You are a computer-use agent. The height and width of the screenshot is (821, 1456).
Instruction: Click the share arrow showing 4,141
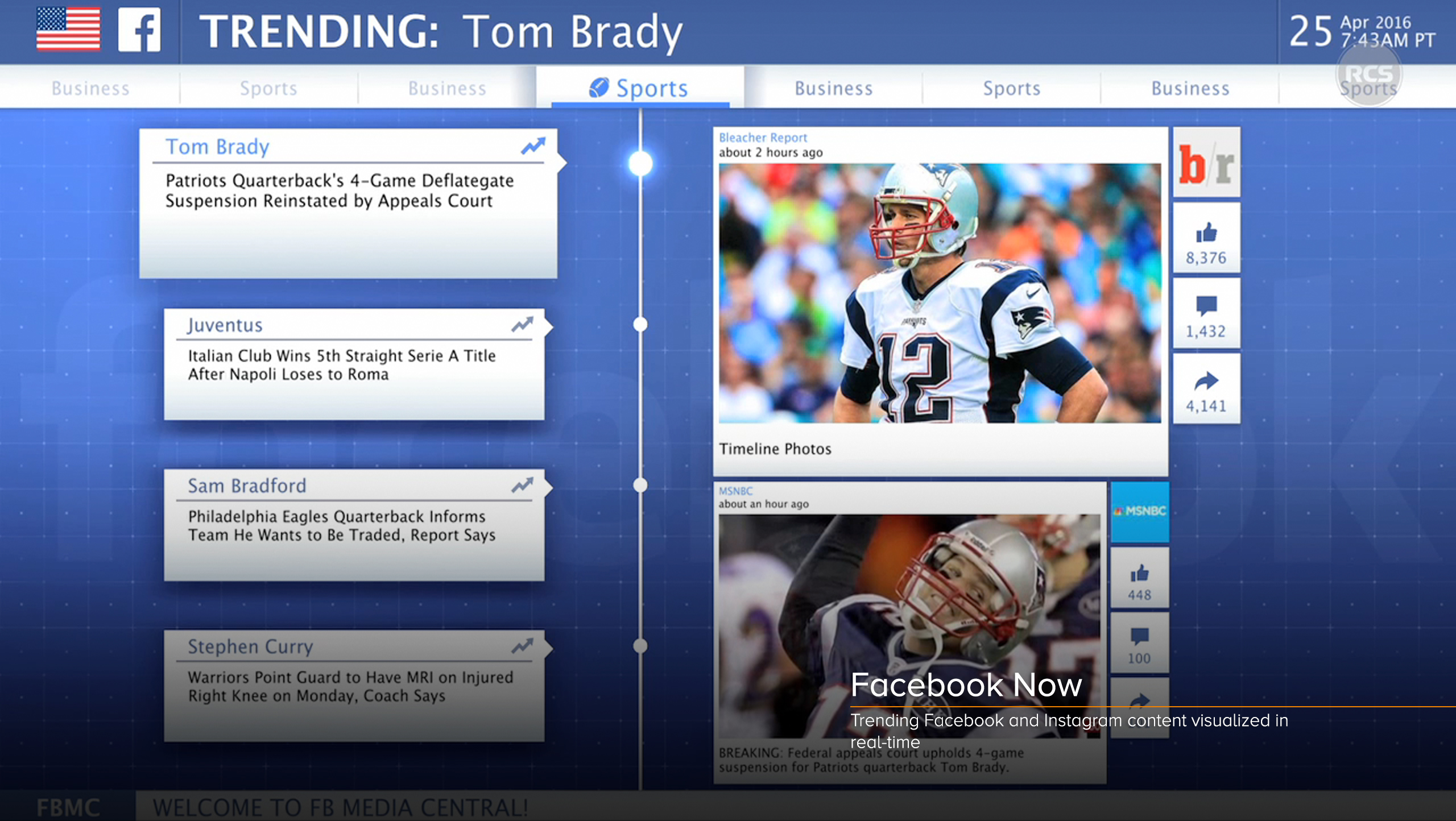1206,381
